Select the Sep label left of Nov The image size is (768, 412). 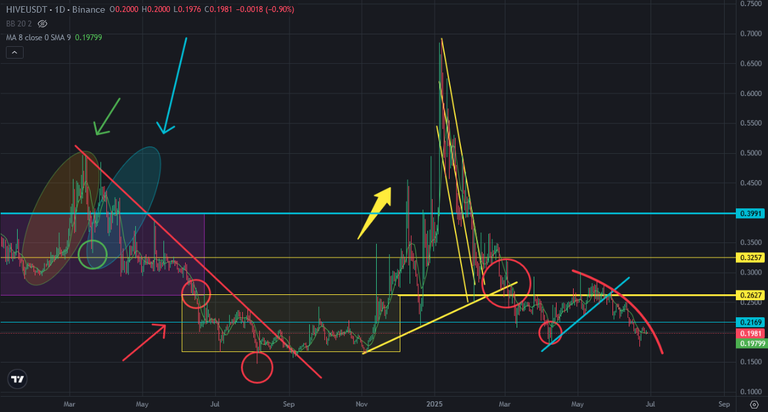[288, 404]
